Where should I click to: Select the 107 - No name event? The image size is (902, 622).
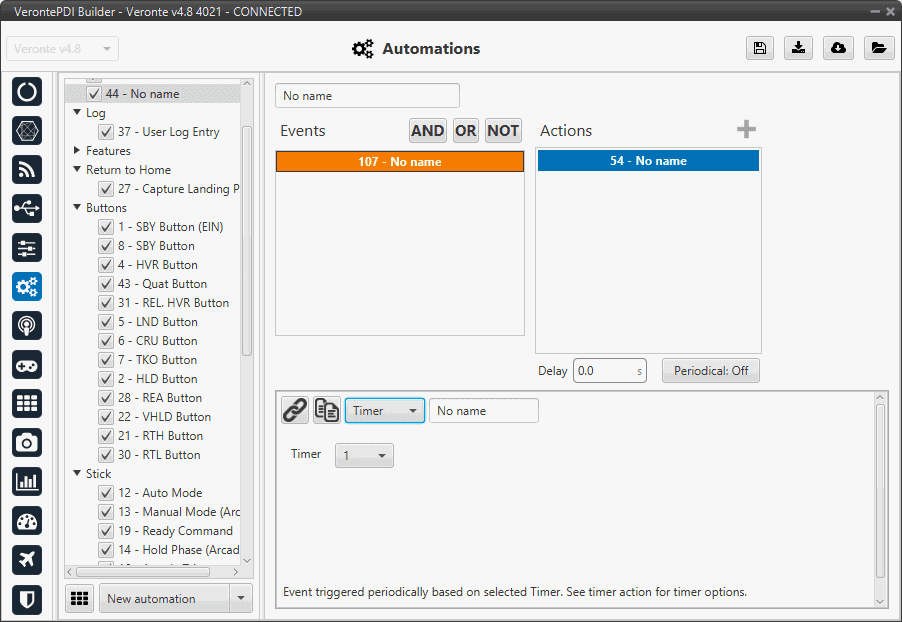pos(400,162)
